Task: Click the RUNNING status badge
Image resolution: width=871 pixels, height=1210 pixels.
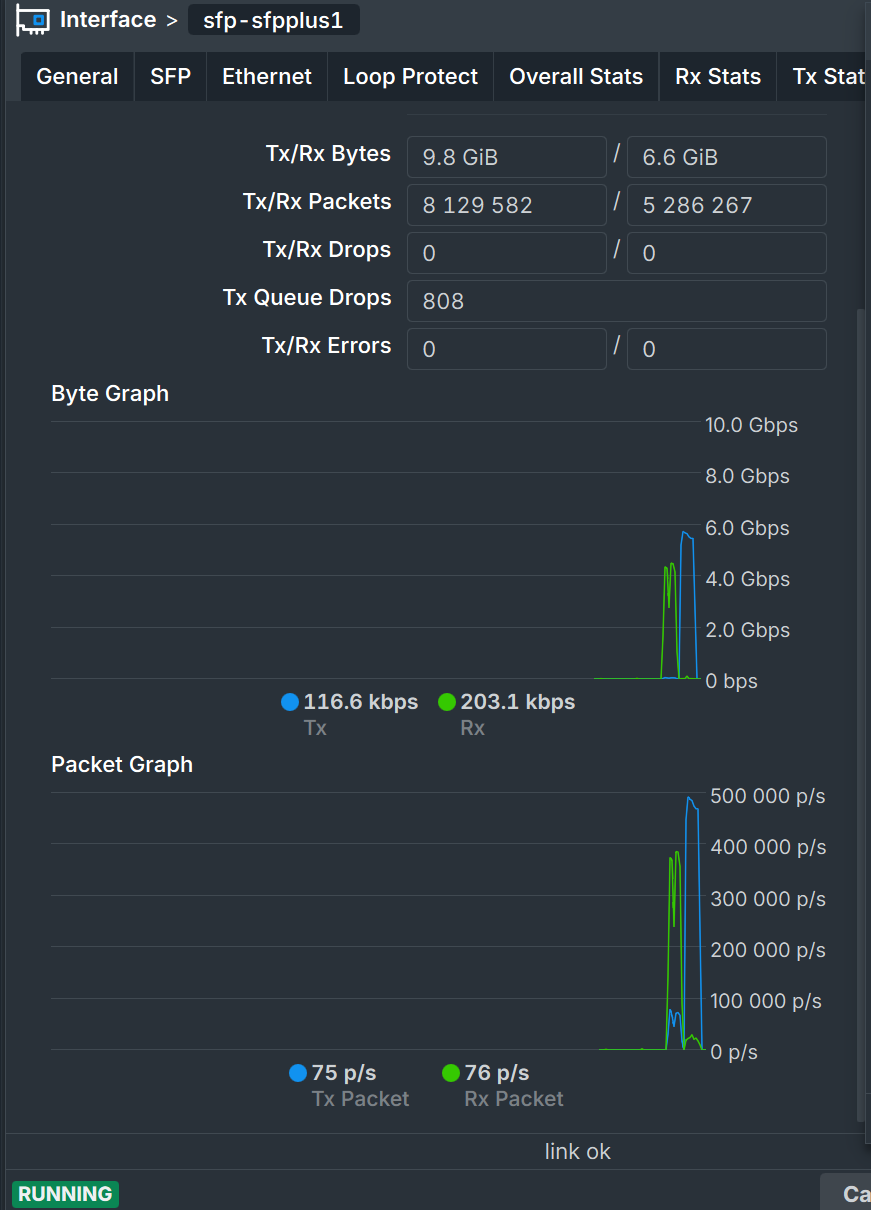Action: click(65, 1194)
